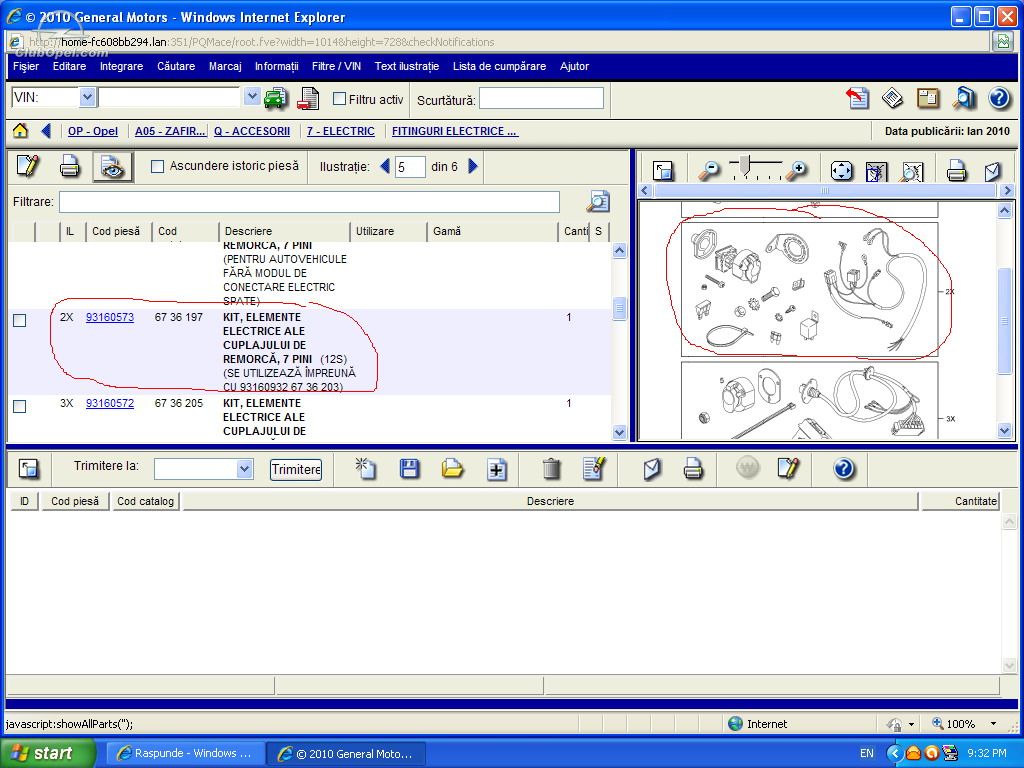Click the red car document icon
This screenshot has height=768, width=1024.
click(x=308, y=98)
